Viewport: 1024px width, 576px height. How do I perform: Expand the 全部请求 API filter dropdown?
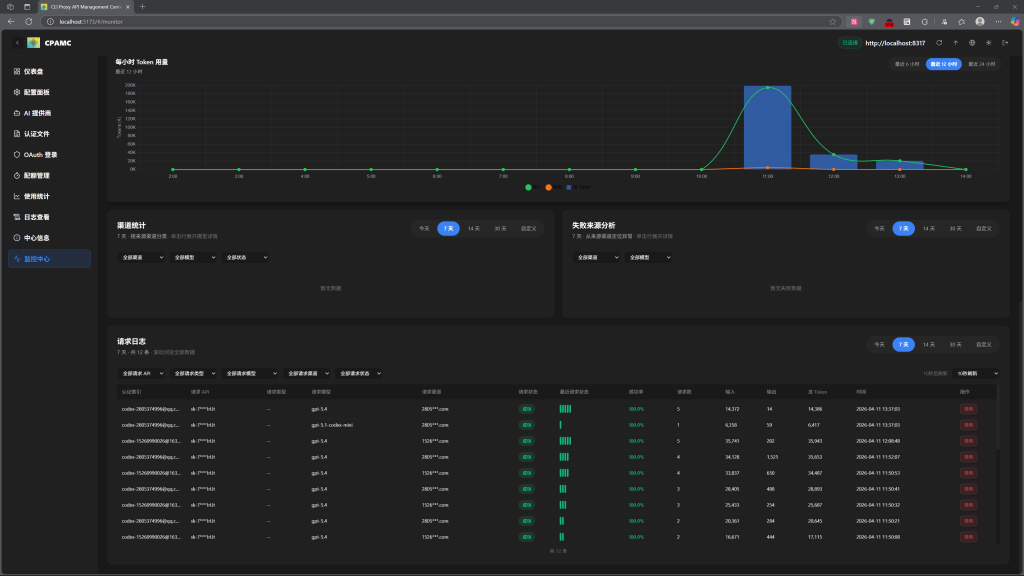141,374
